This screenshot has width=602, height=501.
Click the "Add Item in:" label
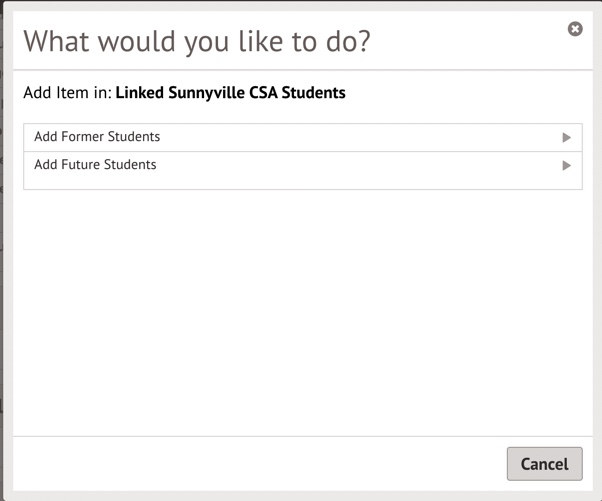[x=67, y=93]
